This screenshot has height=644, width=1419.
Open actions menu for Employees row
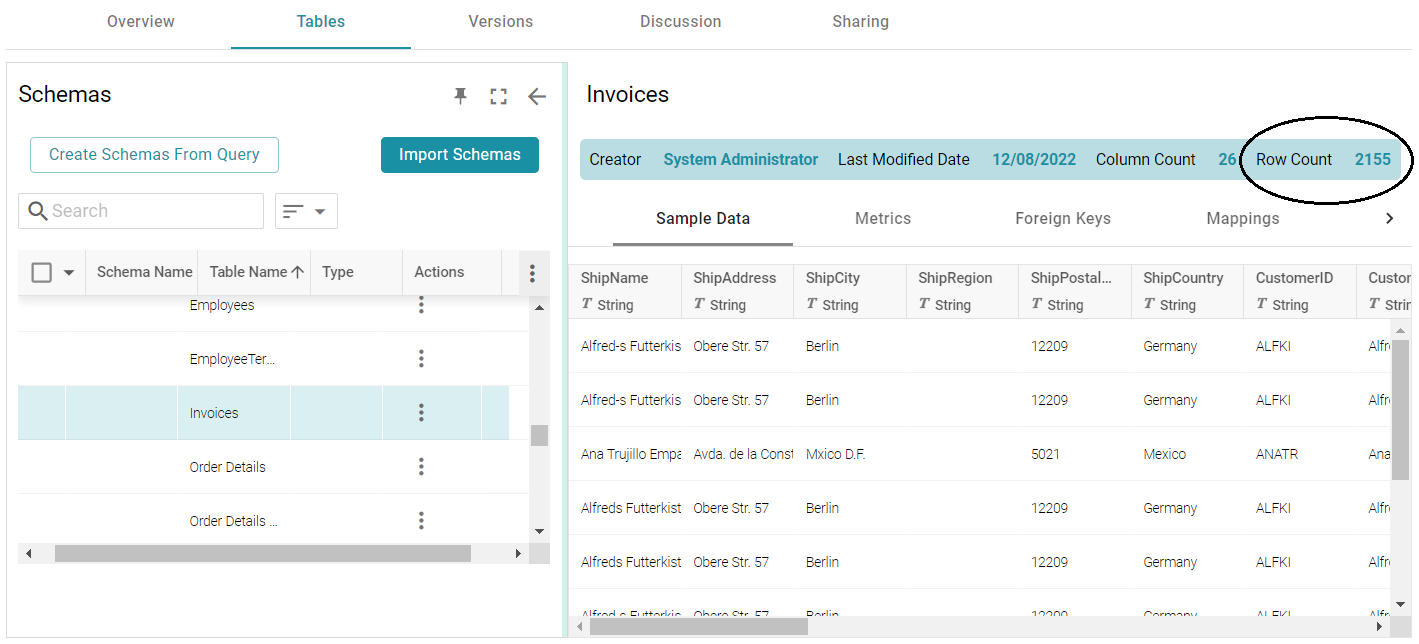point(421,305)
